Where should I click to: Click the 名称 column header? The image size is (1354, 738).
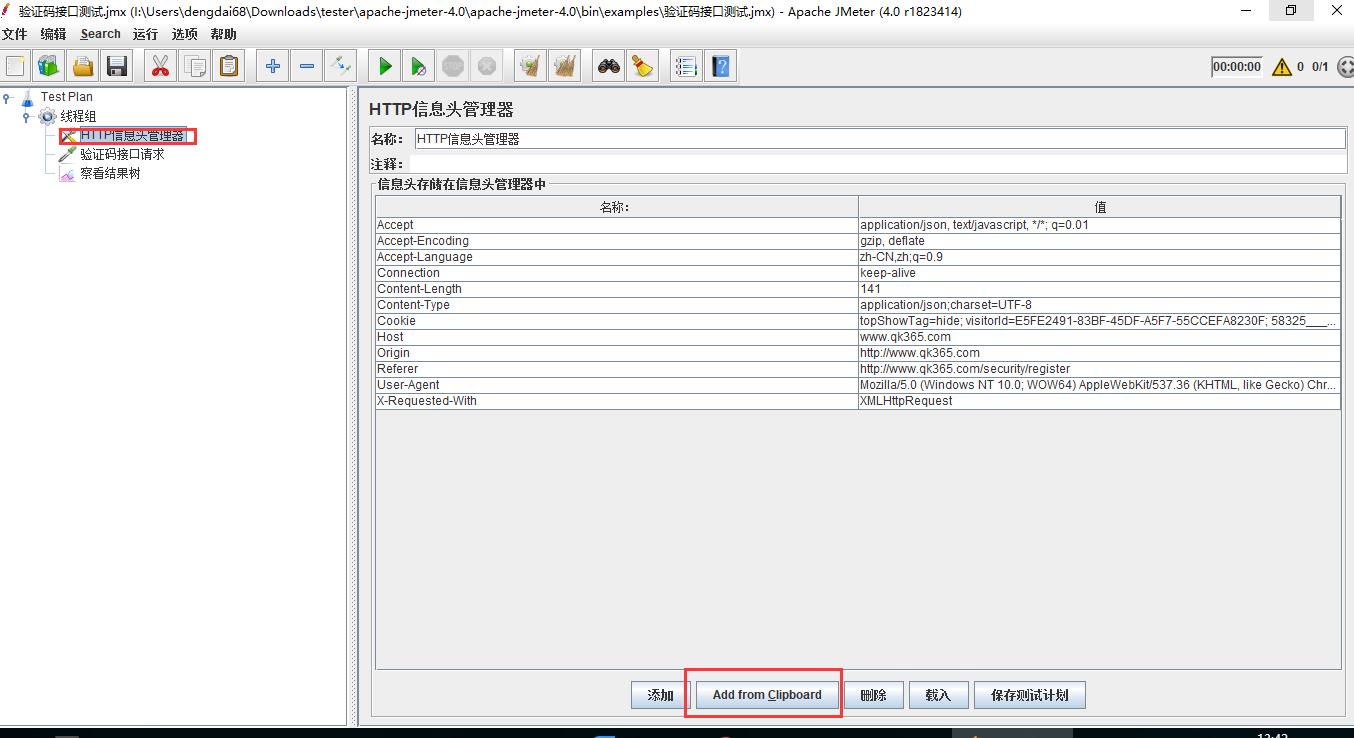click(617, 207)
